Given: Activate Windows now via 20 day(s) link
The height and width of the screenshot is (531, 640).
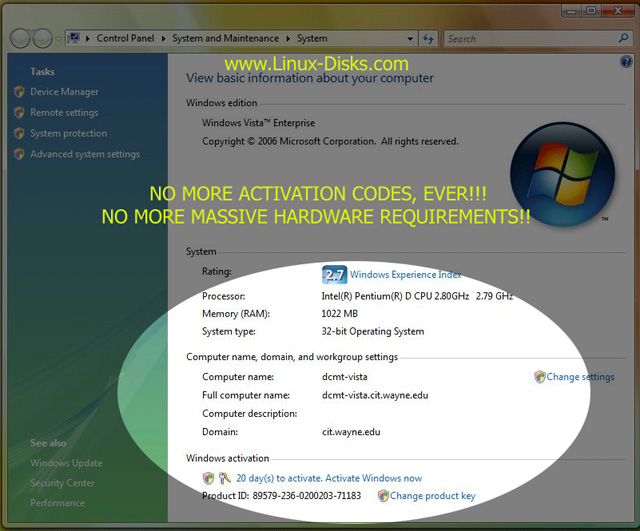Looking at the screenshot, I should pos(329,478).
